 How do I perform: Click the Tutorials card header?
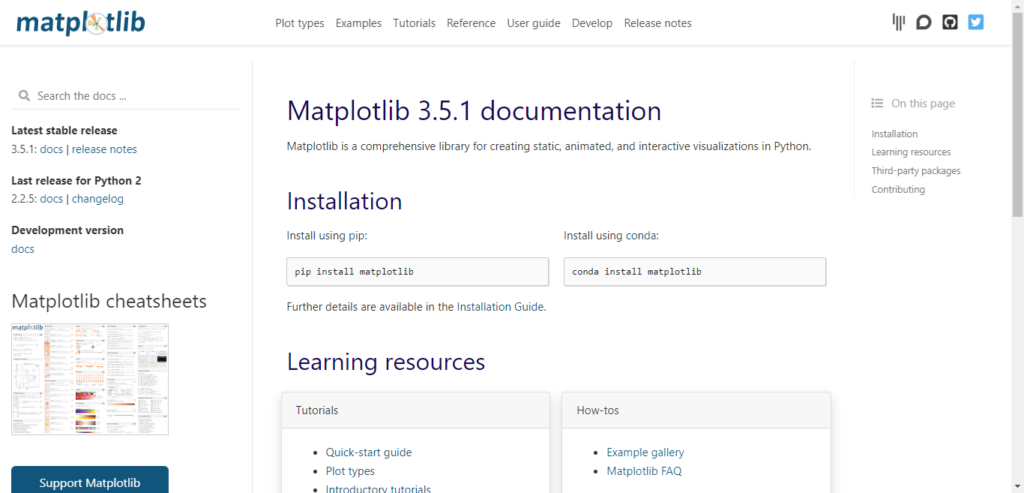tap(415, 410)
